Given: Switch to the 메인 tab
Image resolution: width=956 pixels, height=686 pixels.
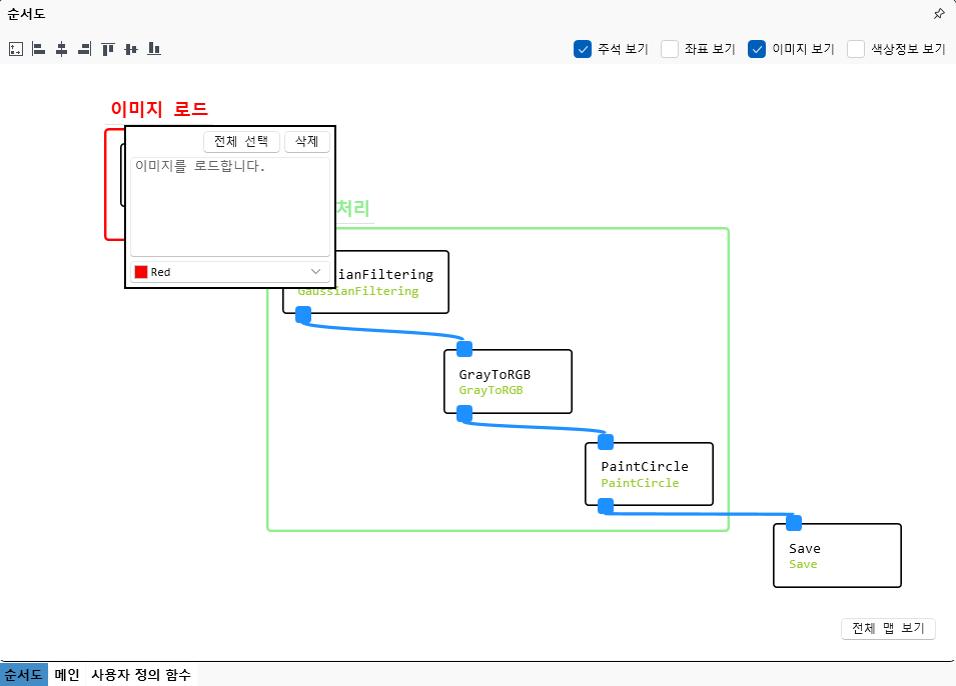Looking at the screenshot, I should coord(67,675).
